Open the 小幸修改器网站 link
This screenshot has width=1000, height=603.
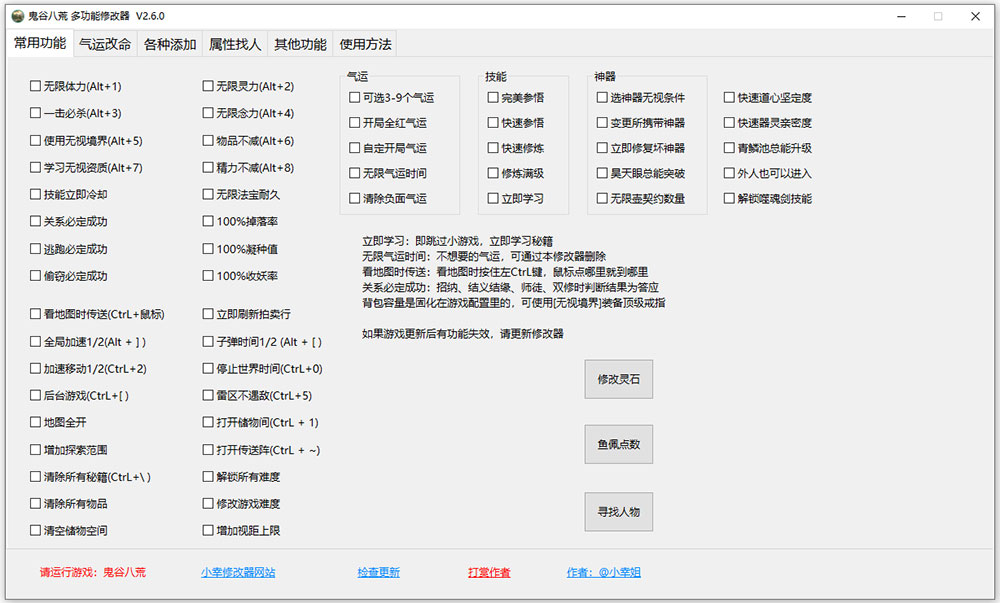(x=238, y=572)
